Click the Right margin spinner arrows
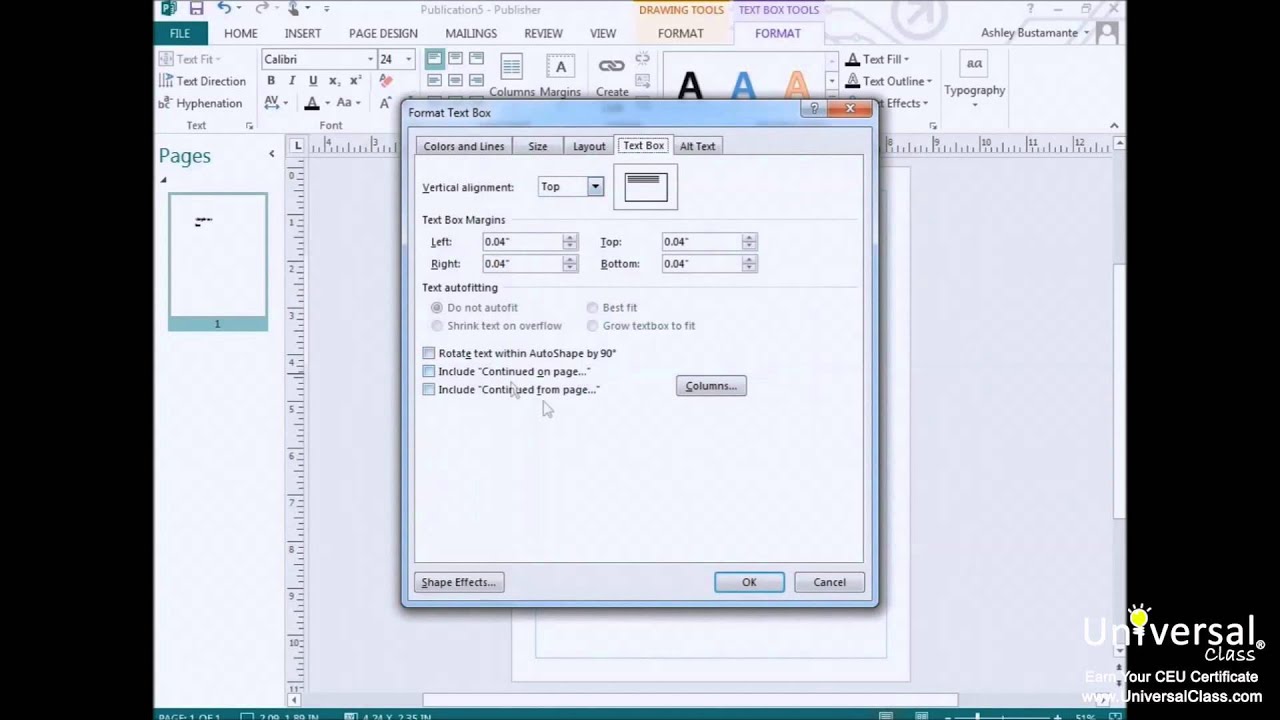Image resolution: width=1280 pixels, height=720 pixels. coord(569,264)
